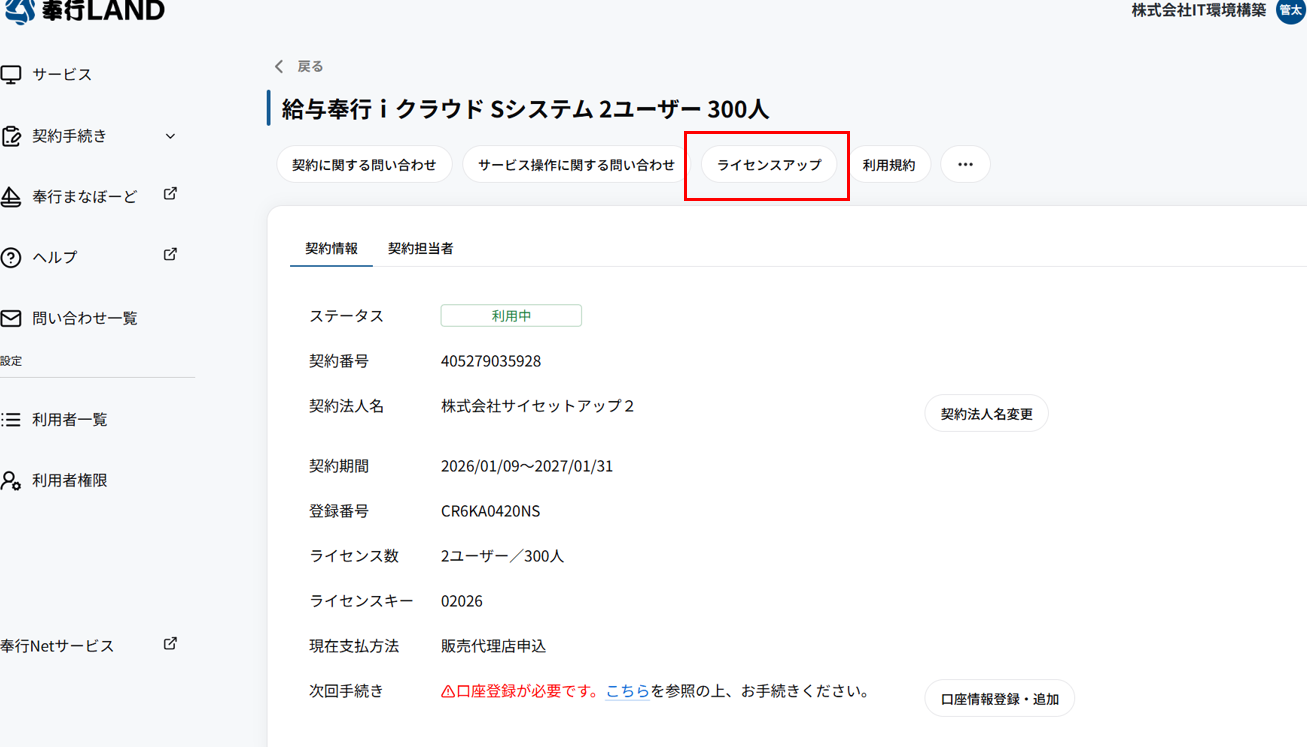Click the 利用中 status badge

[x=513, y=315]
